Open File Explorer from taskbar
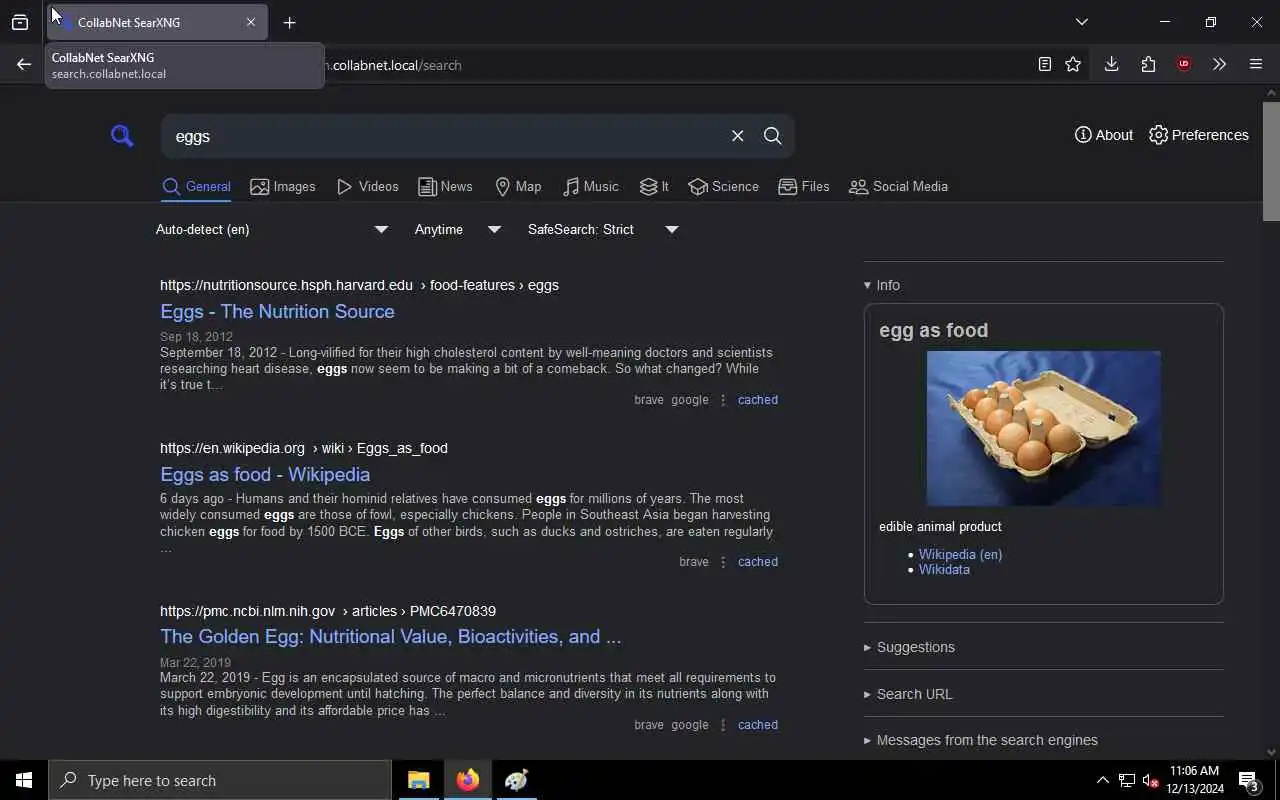 pos(418,780)
